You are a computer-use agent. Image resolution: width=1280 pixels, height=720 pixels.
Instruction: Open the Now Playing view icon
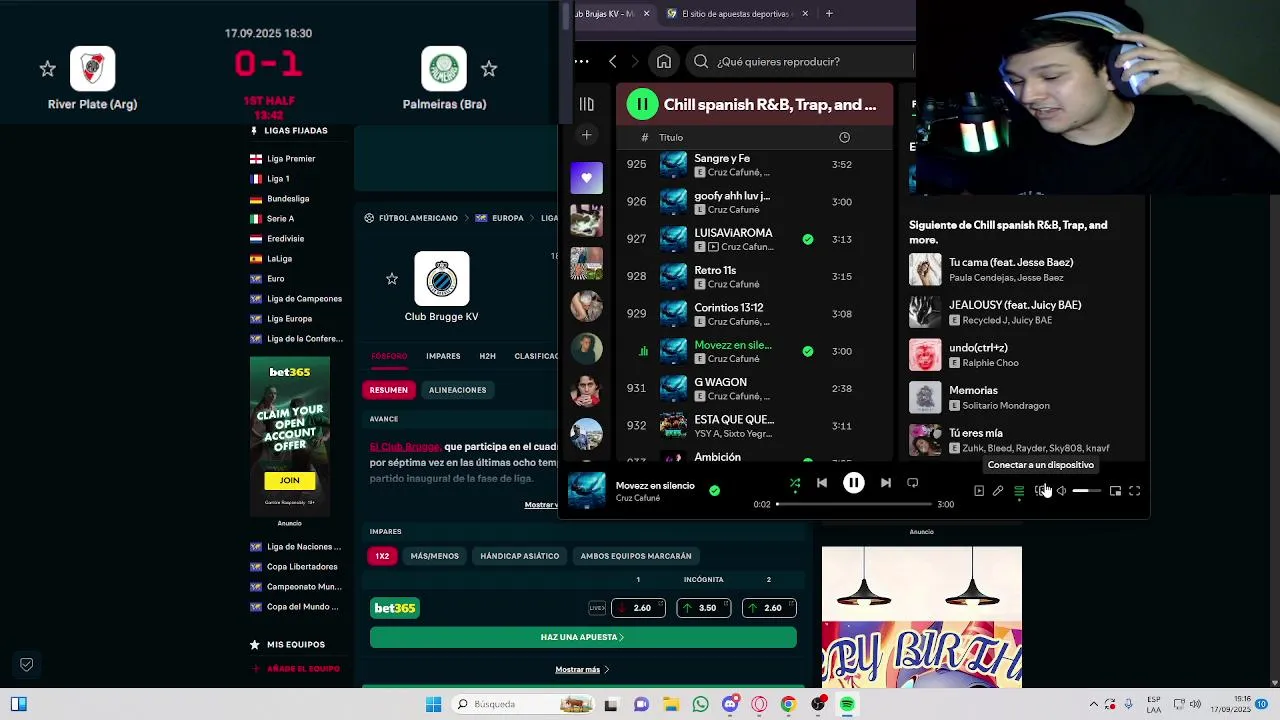tap(979, 491)
